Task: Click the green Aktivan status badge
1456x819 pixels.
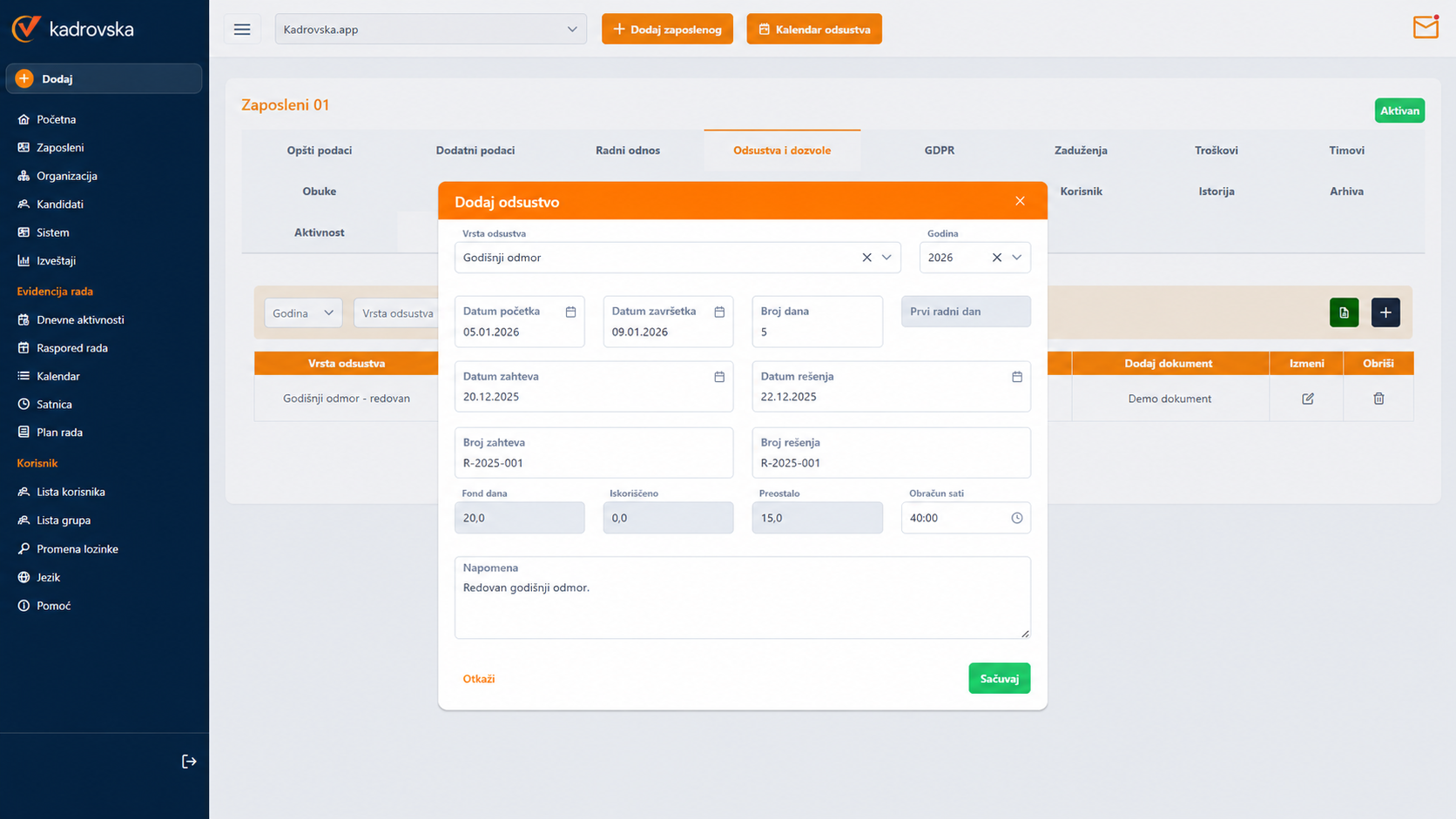Action: [1399, 111]
